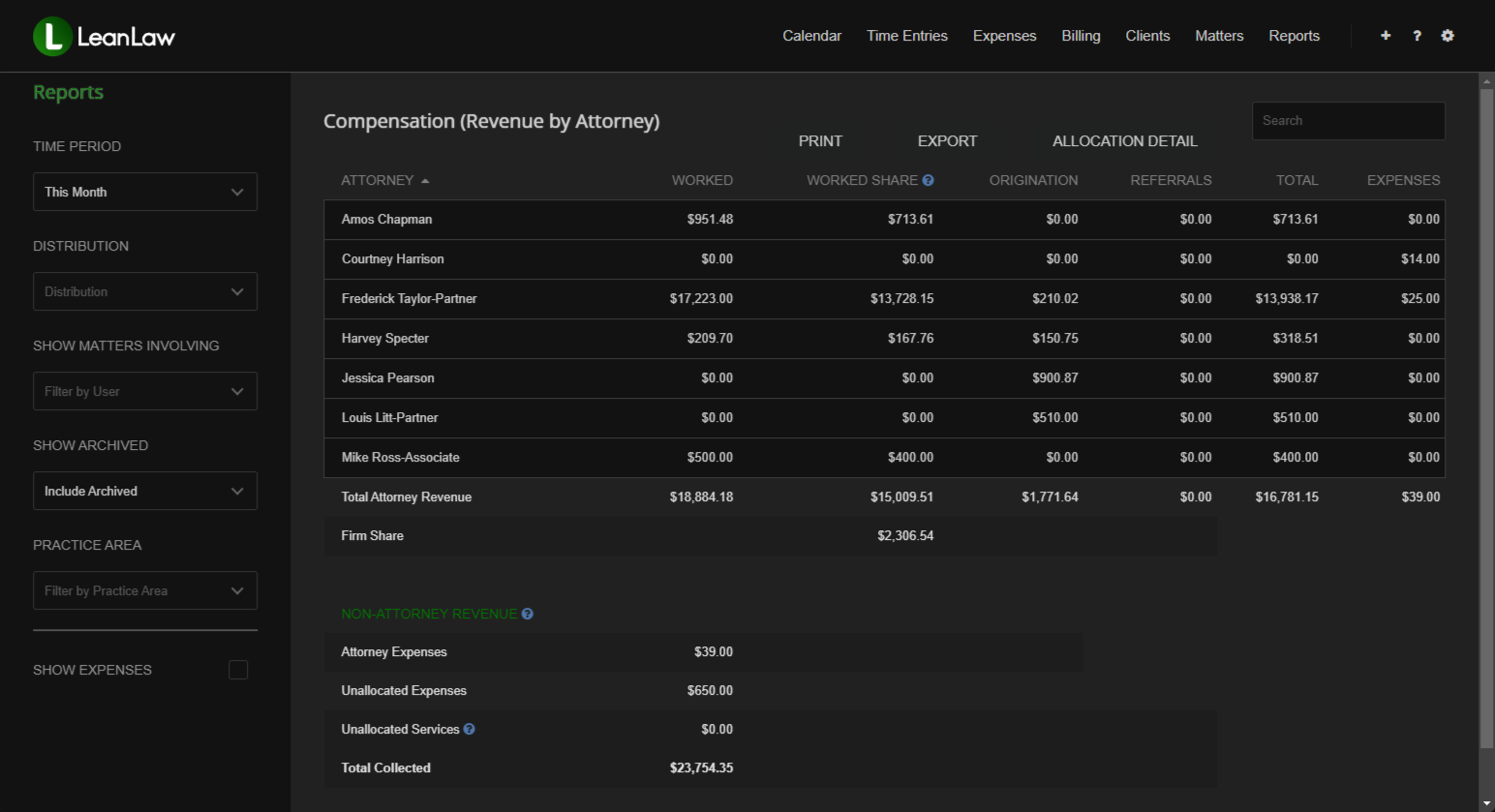This screenshot has height=812, width=1495.
Task: Navigate to Clients
Action: coord(1147,36)
